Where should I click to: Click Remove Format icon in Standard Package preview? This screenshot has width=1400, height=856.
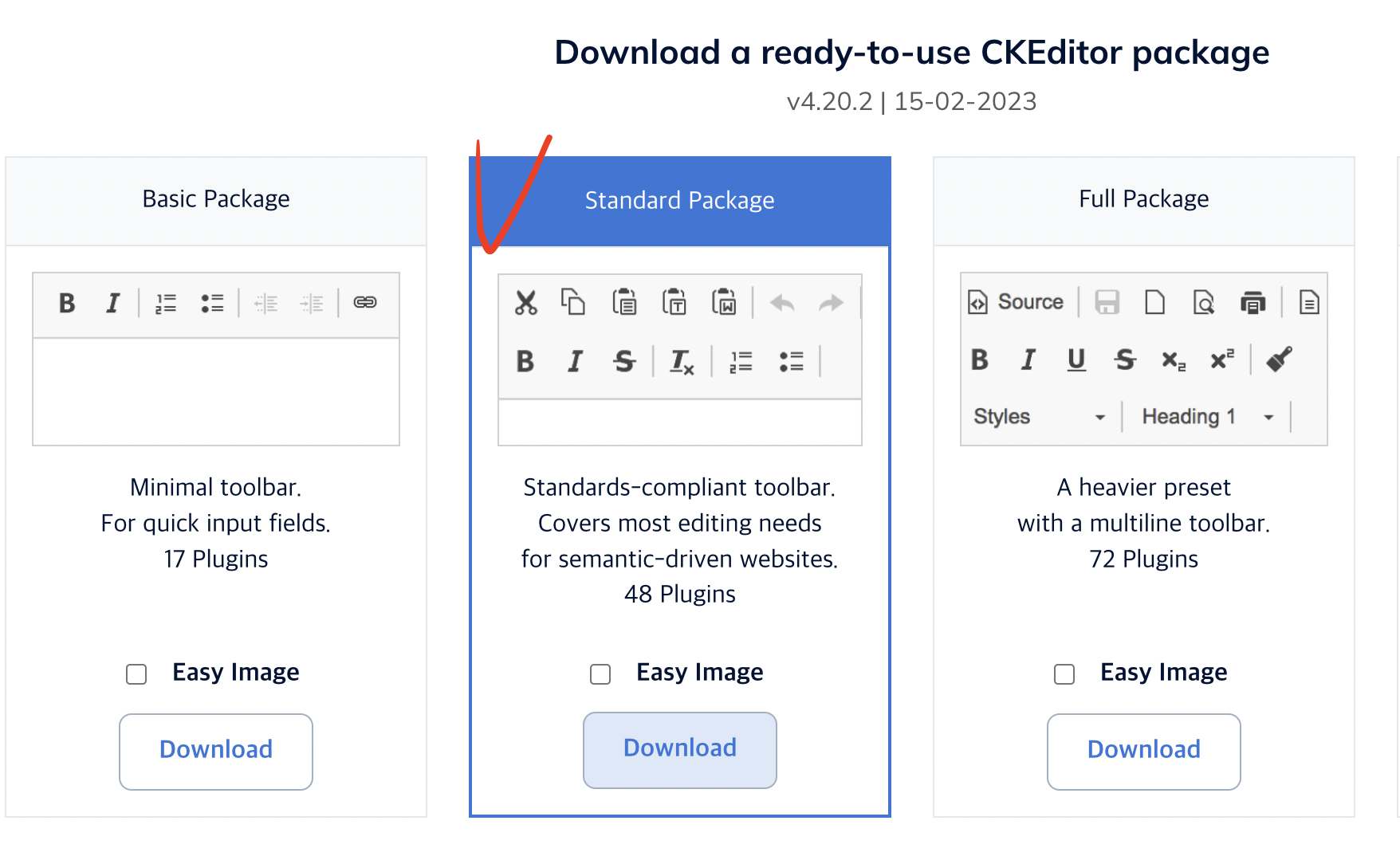pyautogui.click(x=682, y=363)
